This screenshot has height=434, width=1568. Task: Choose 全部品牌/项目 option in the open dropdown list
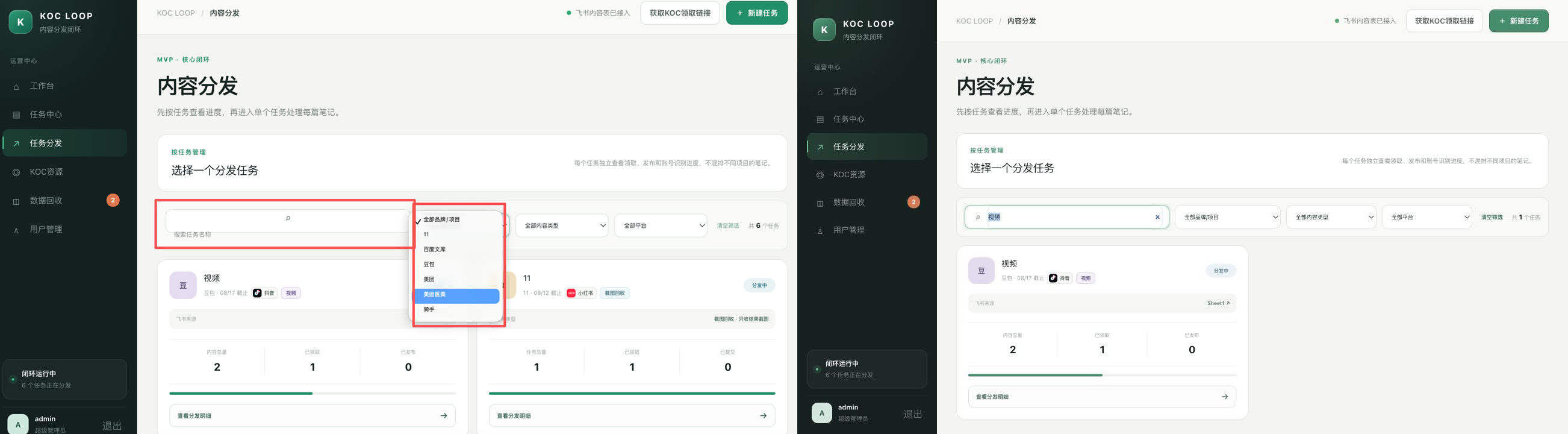pos(456,219)
